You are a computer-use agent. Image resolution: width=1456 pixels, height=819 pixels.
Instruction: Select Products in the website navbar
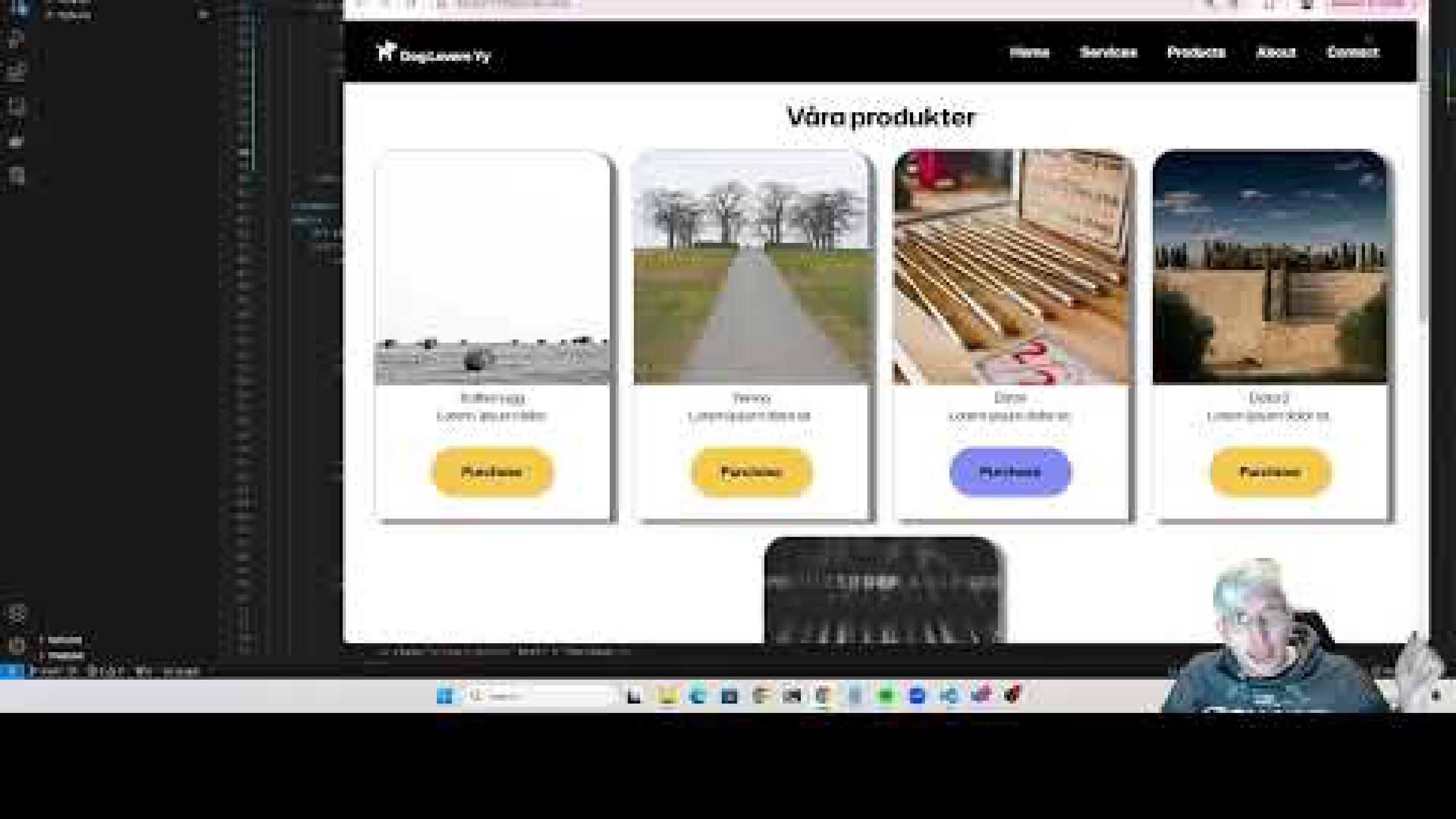click(1197, 53)
